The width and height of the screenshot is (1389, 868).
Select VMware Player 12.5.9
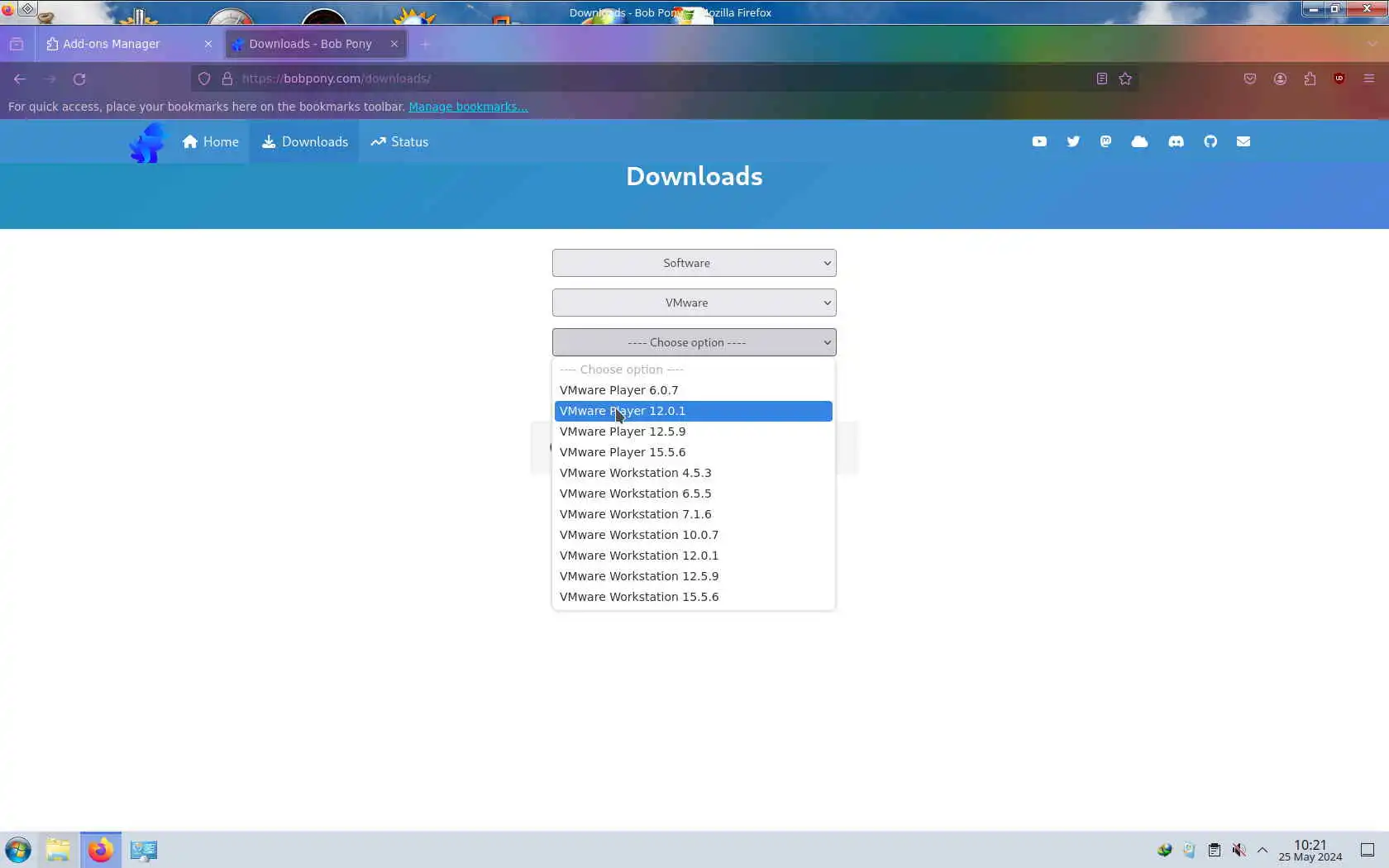[694, 432]
